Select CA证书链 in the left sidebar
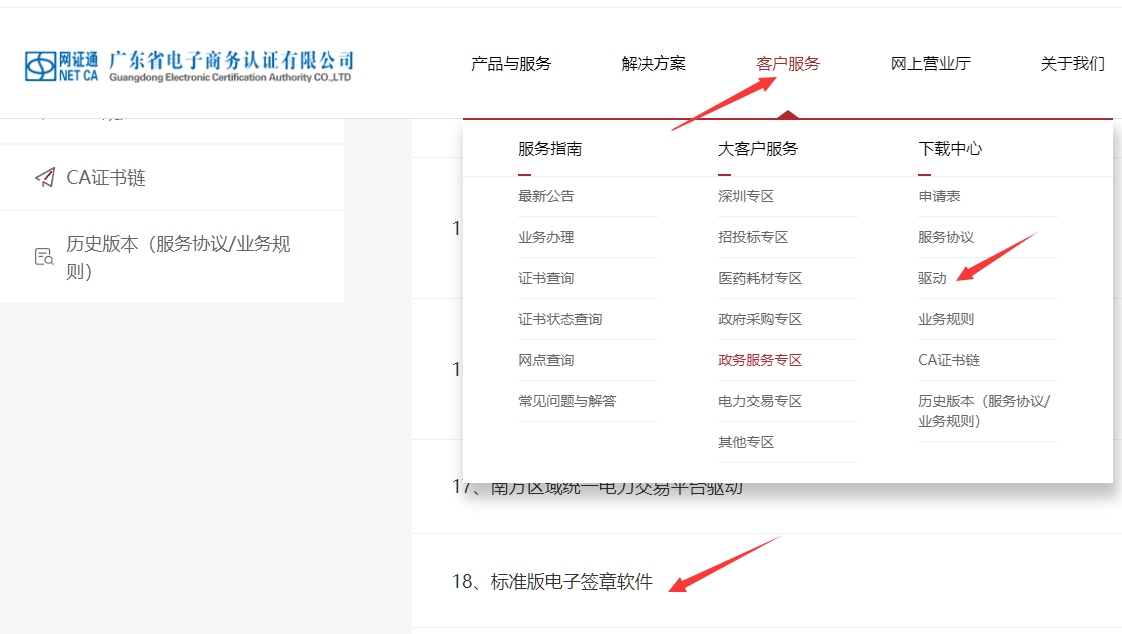 [x=106, y=178]
